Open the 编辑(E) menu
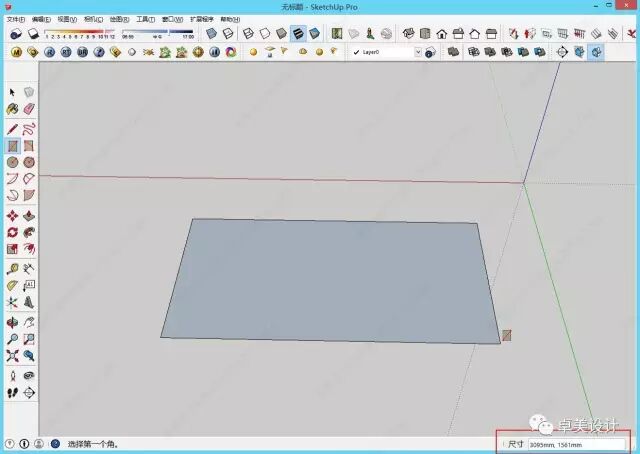Screen dimensions: 640x454 click(x=41, y=19)
